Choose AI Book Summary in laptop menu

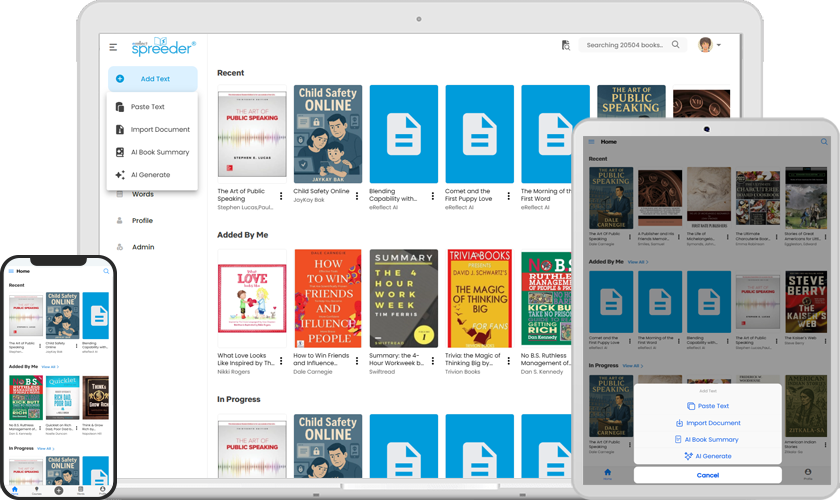click(152, 152)
